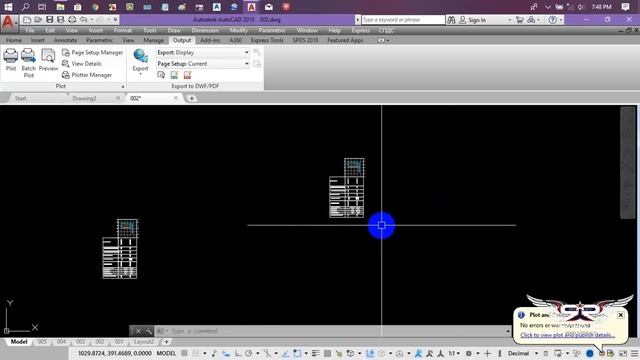
Task: Add new layout with plus
Action: pos(166,342)
